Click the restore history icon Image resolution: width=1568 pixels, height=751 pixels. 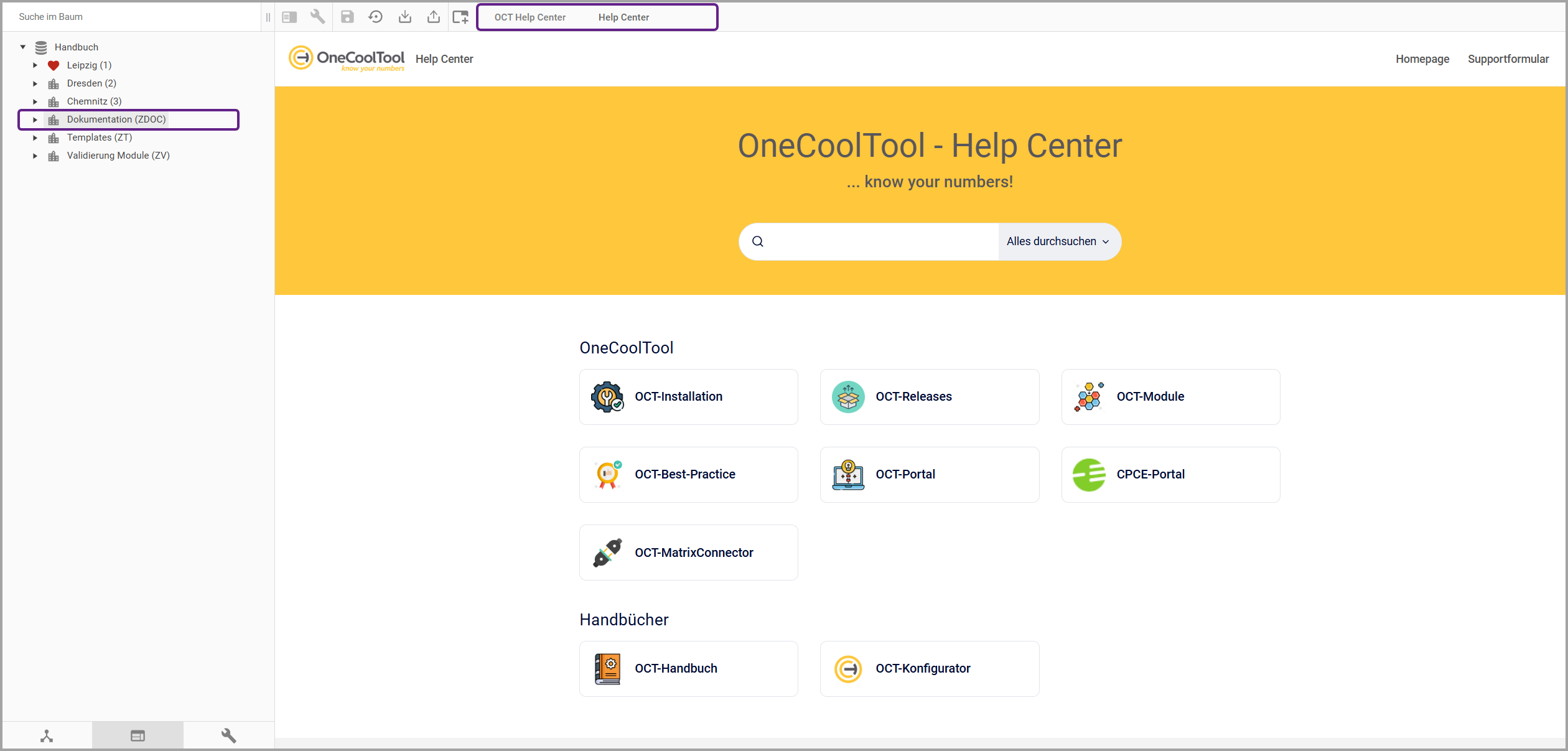coord(375,17)
